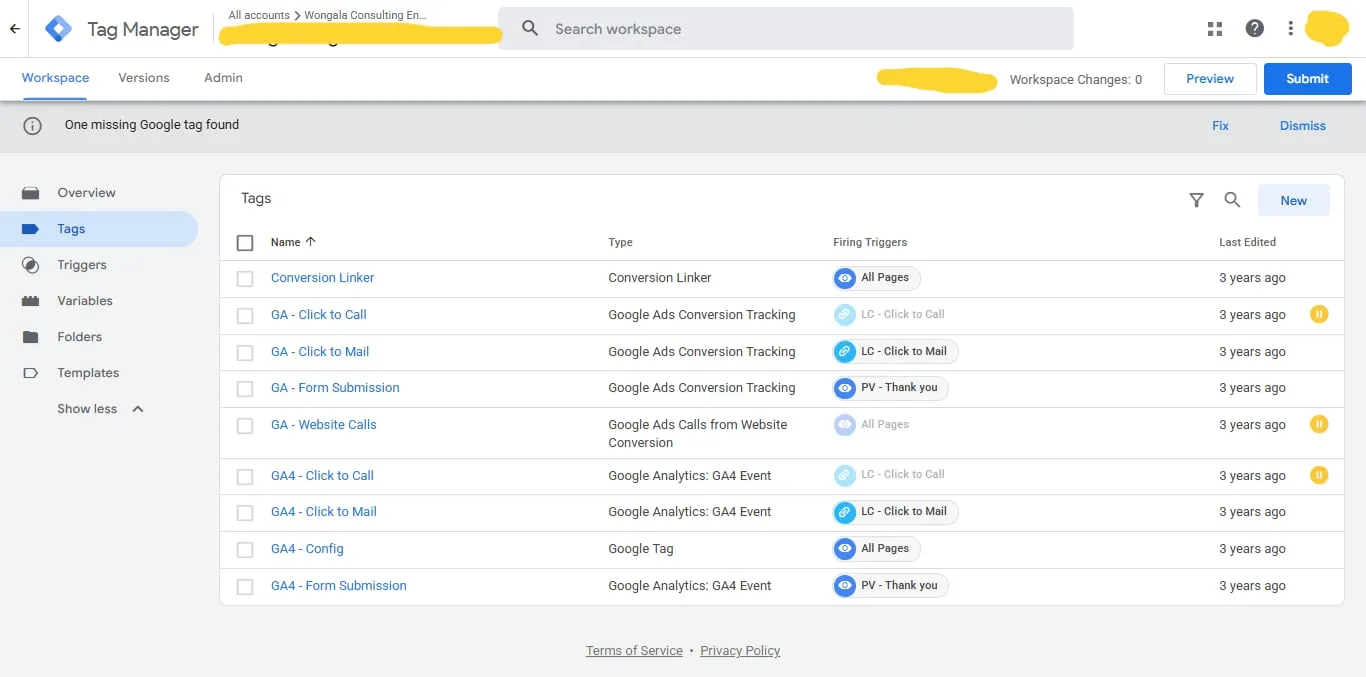
Task: Switch to the Admin tab
Action: [x=223, y=78]
